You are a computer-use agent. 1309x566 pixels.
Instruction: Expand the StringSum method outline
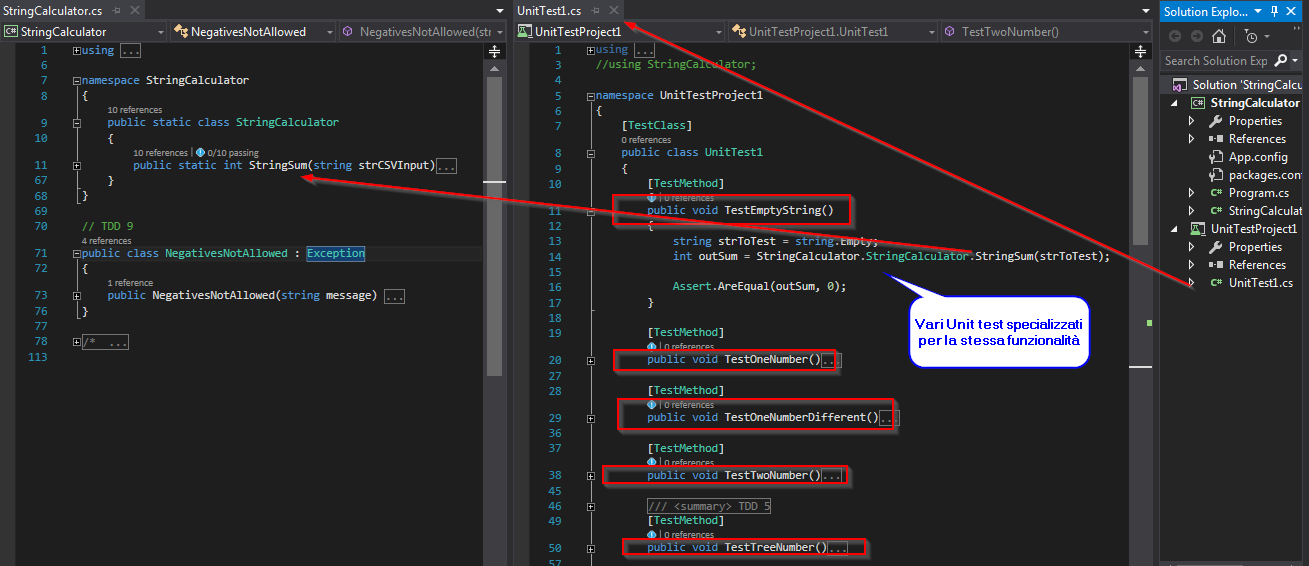(77, 165)
